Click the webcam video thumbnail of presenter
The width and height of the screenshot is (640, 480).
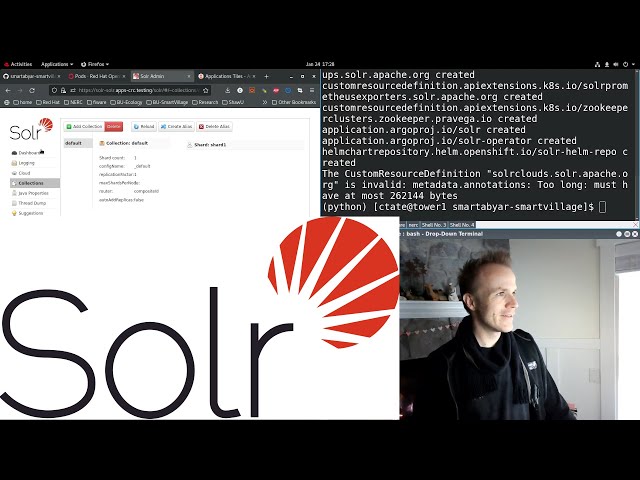[520, 329]
